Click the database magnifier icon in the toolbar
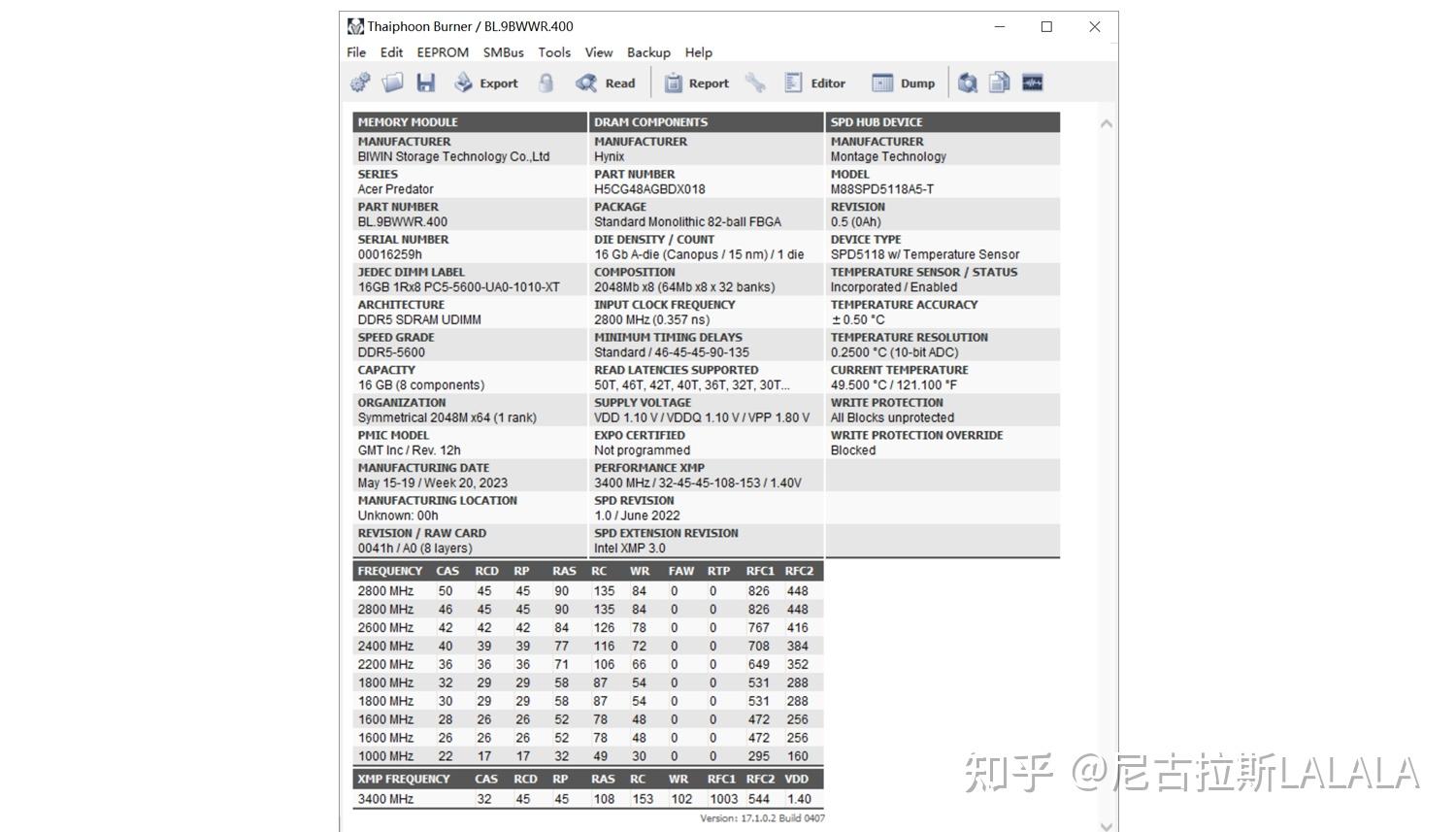The width and height of the screenshot is (1456, 832). pyautogui.click(x=968, y=83)
